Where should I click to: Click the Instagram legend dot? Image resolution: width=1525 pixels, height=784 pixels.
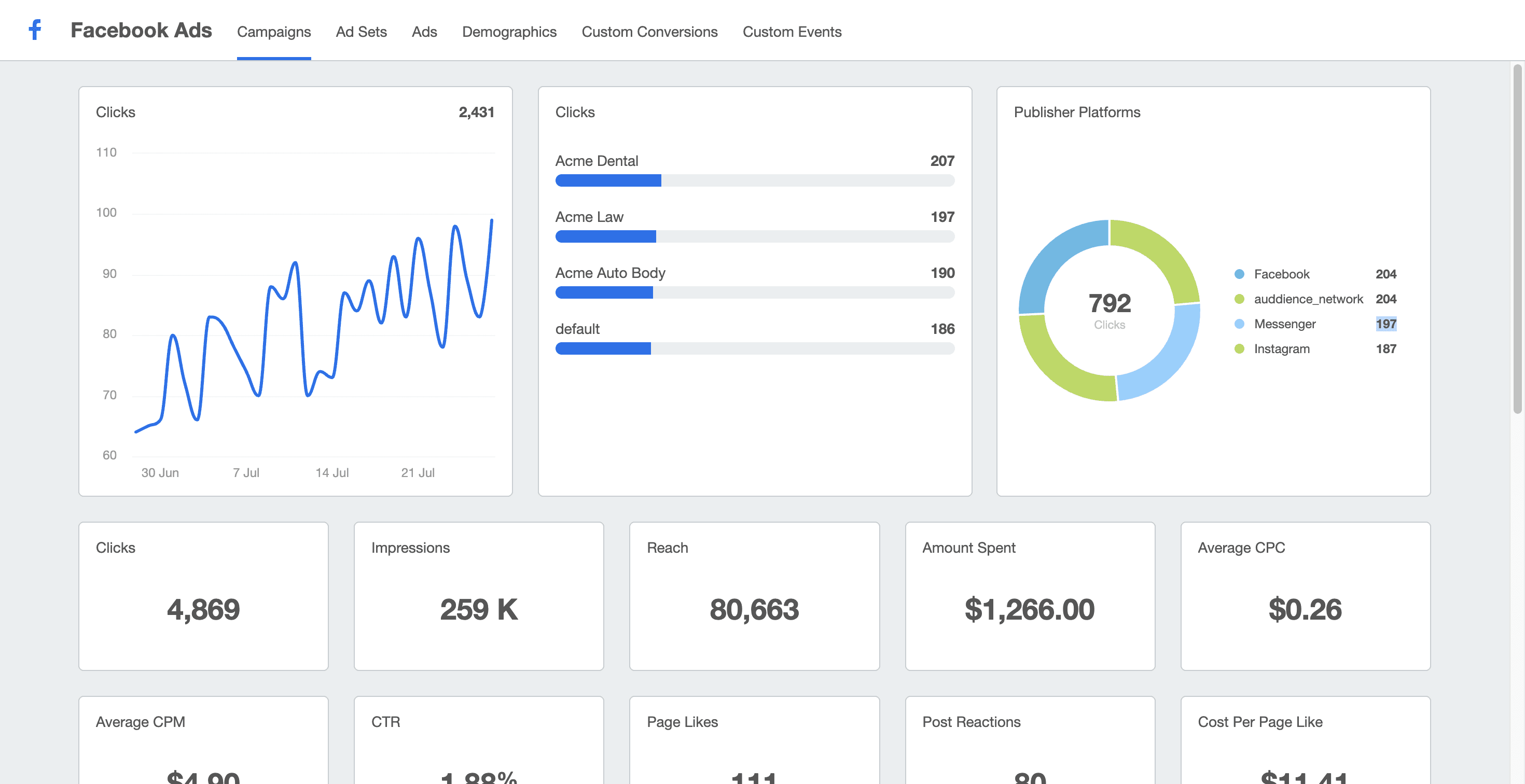pos(1239,348)
